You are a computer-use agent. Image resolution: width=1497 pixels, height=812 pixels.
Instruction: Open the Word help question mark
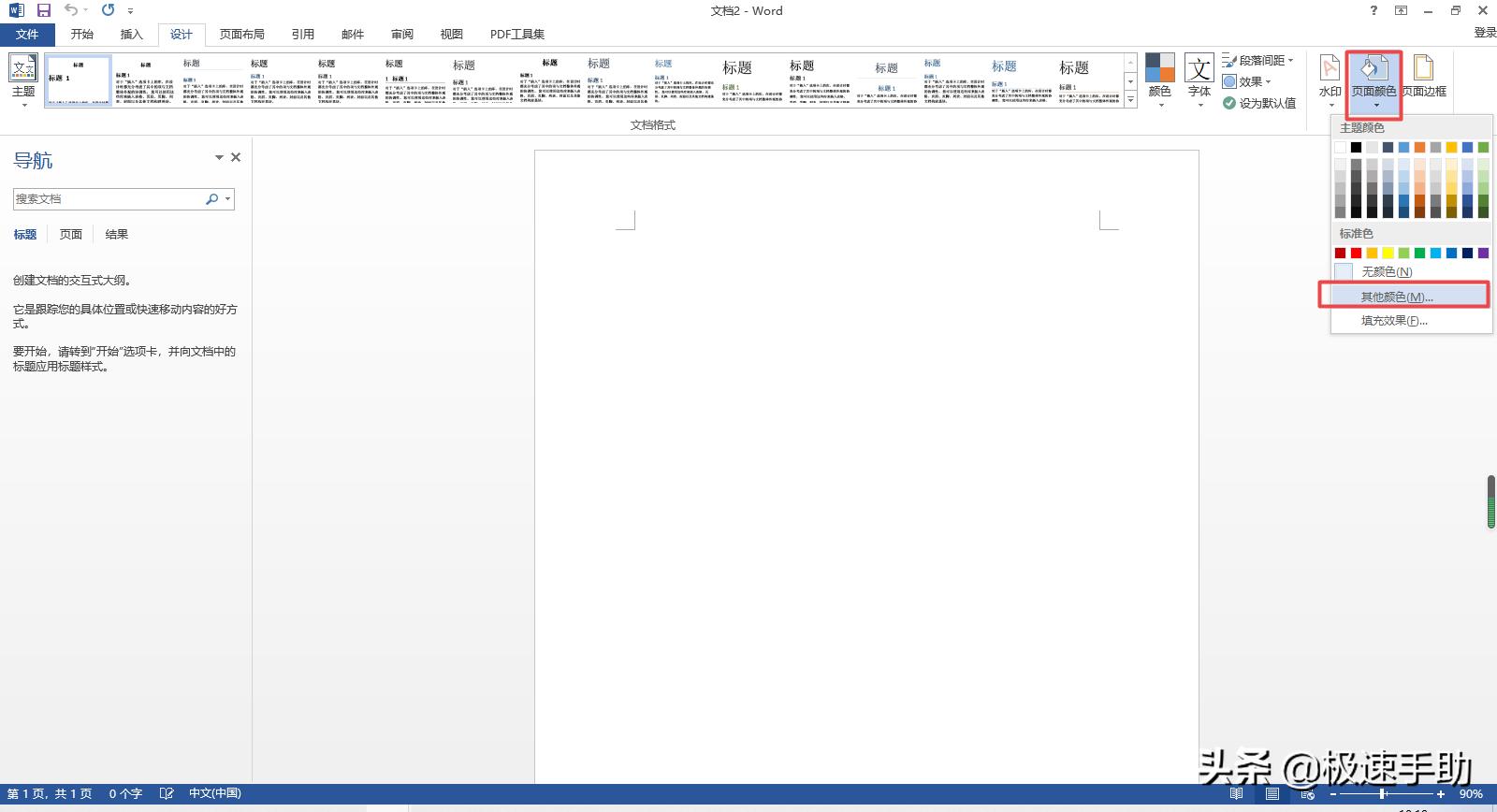(x=1373, y=10)
